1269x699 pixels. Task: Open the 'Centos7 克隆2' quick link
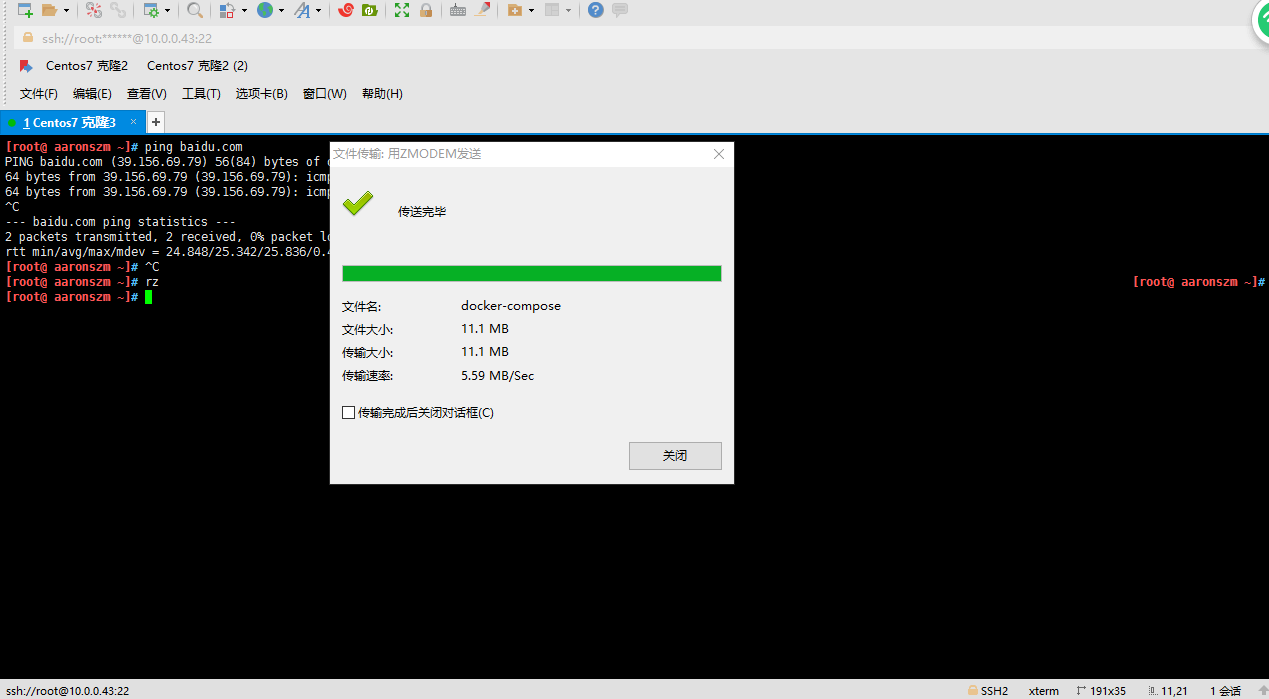coord(87,66)
